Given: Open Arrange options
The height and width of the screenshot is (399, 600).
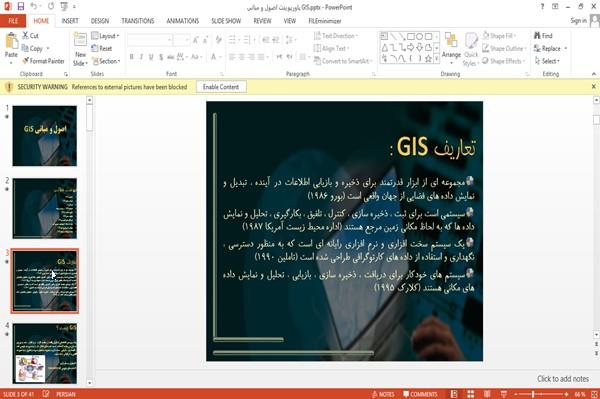Looking at the screenshot, I should pyautogui.click(x=451, y=47).
